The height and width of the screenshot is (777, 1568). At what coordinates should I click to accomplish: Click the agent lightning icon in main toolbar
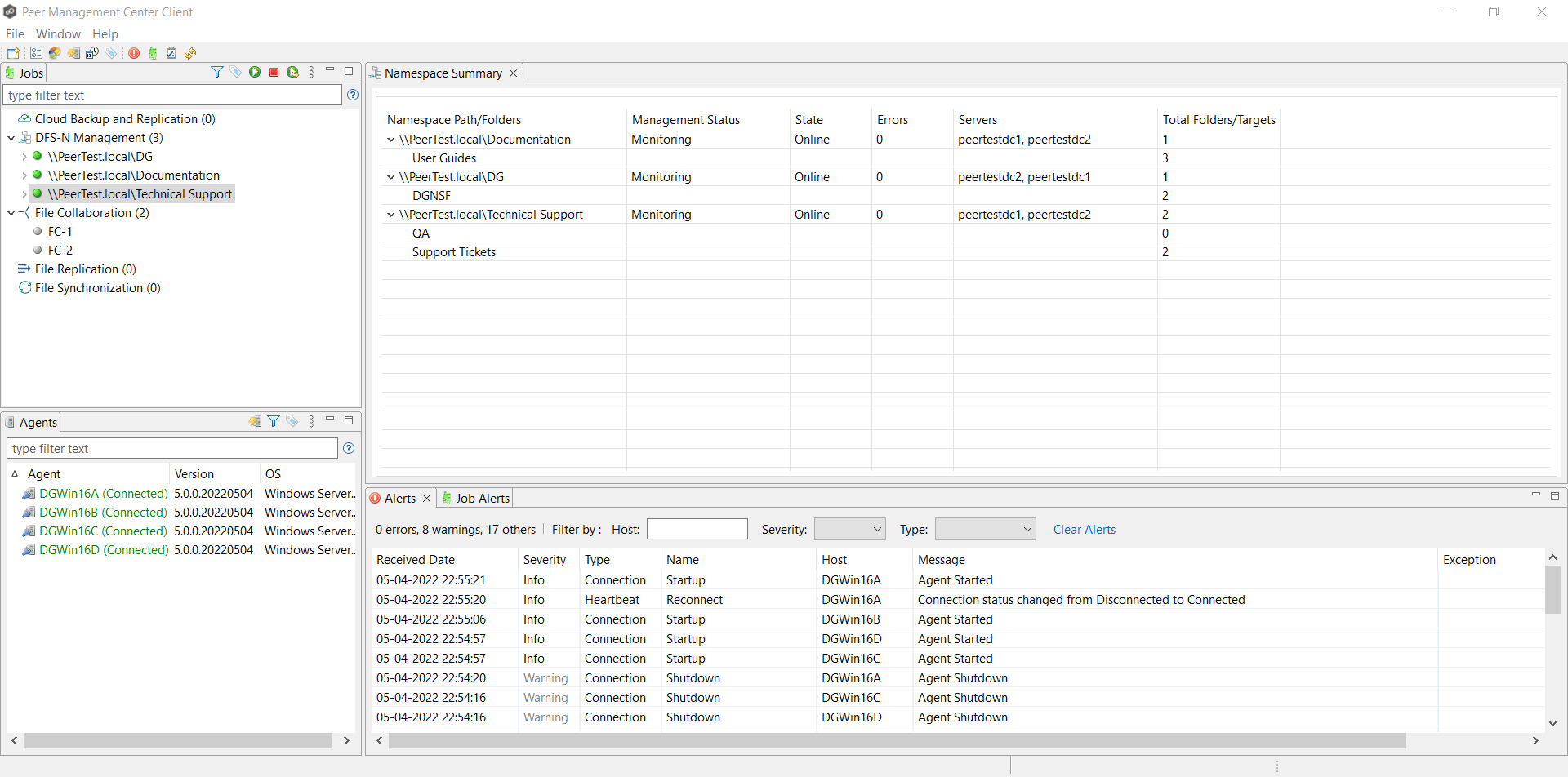point(73,53)
